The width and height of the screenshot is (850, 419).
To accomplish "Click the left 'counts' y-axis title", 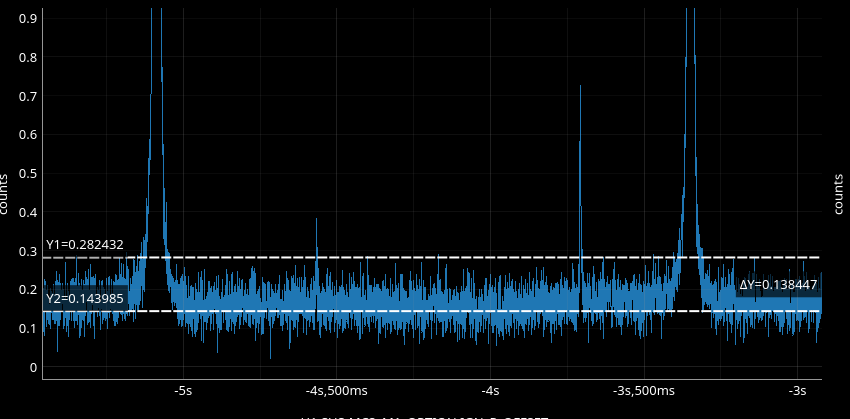I will [5, 194].
